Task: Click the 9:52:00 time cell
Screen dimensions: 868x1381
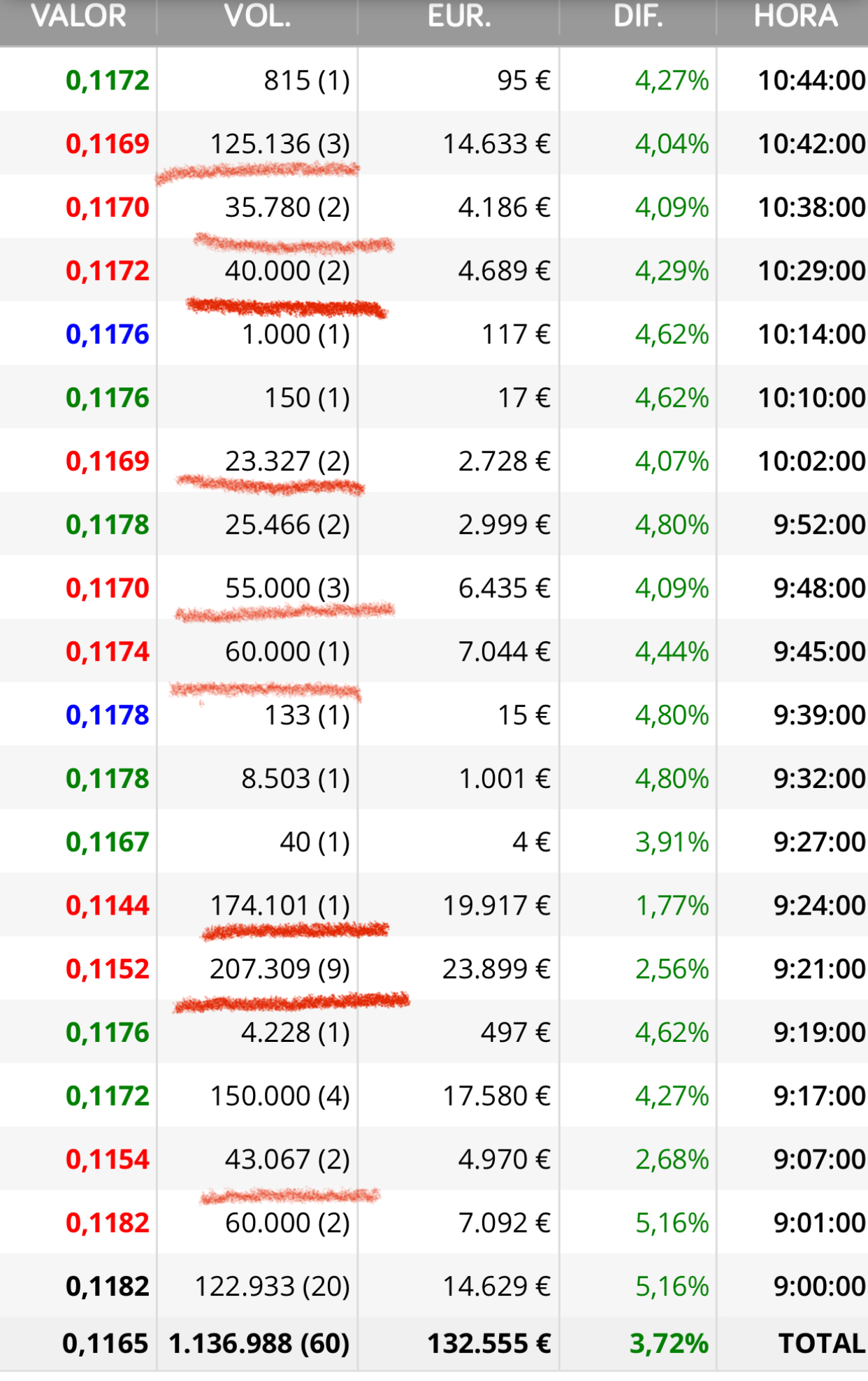Action: [820, 525]
